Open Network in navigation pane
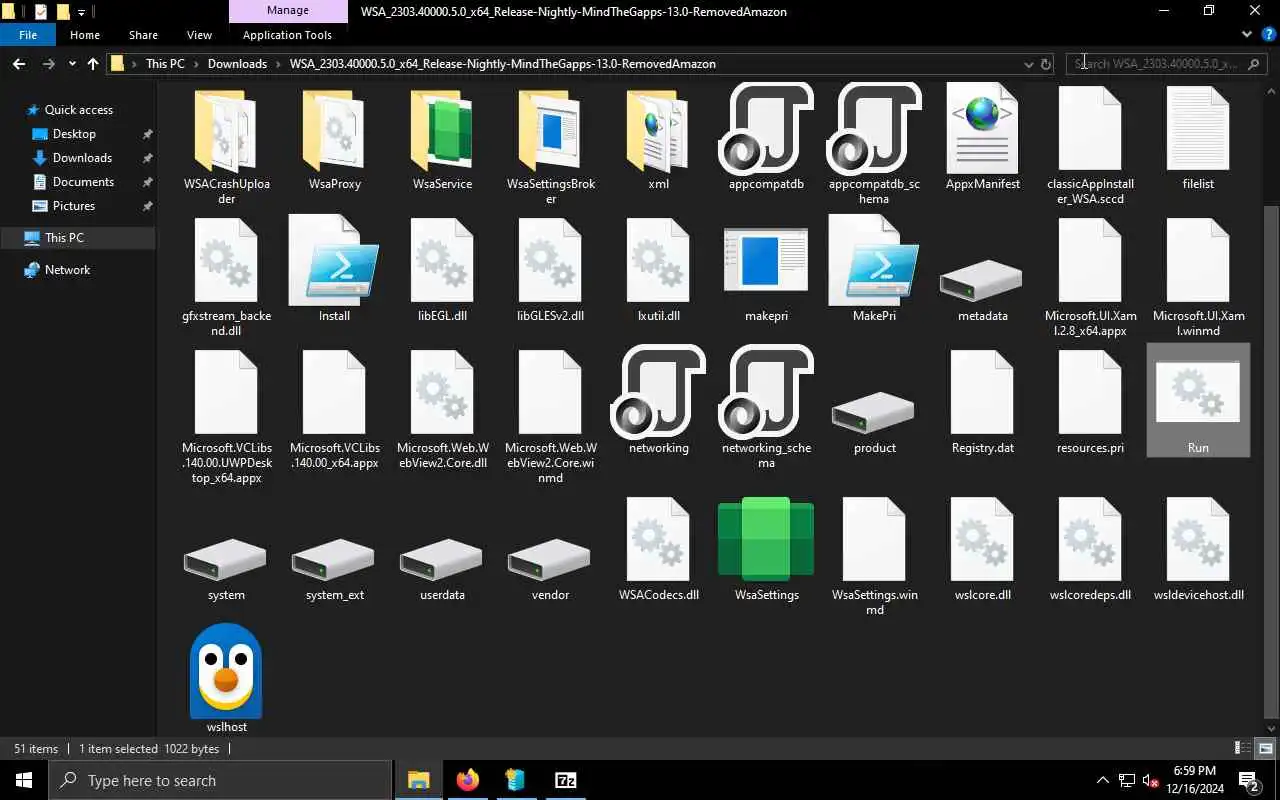Screen dimensions: 1280x800 point(67,270)
